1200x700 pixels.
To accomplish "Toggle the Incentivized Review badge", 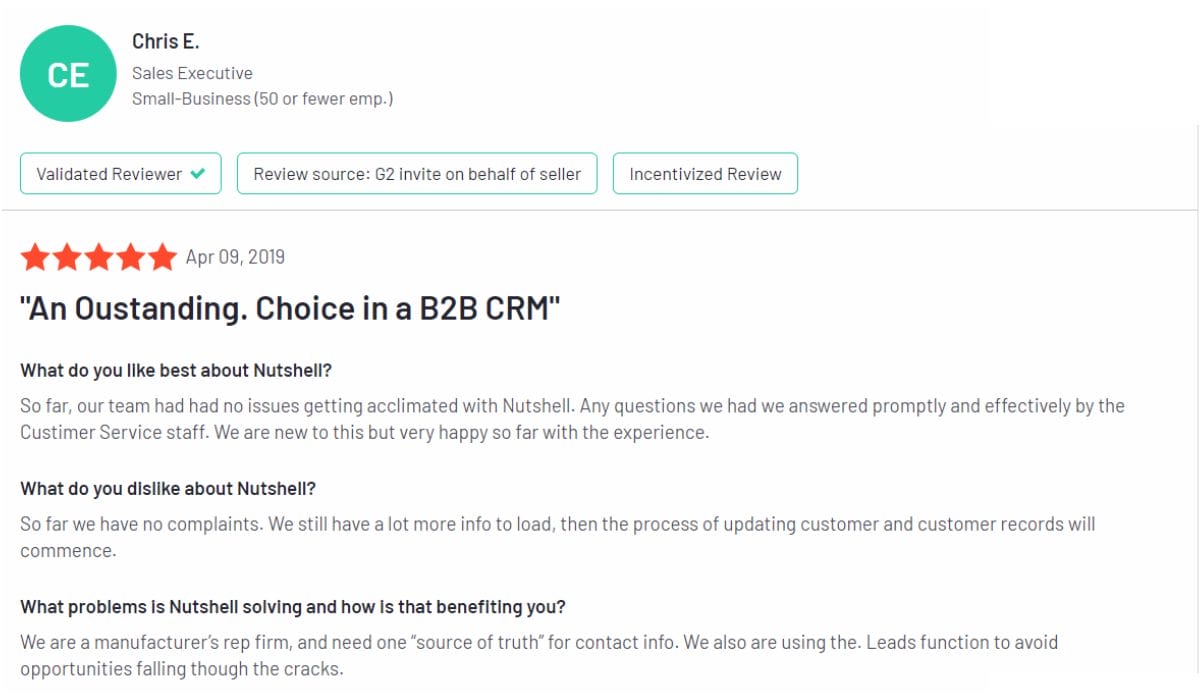I will click(704, 173).
